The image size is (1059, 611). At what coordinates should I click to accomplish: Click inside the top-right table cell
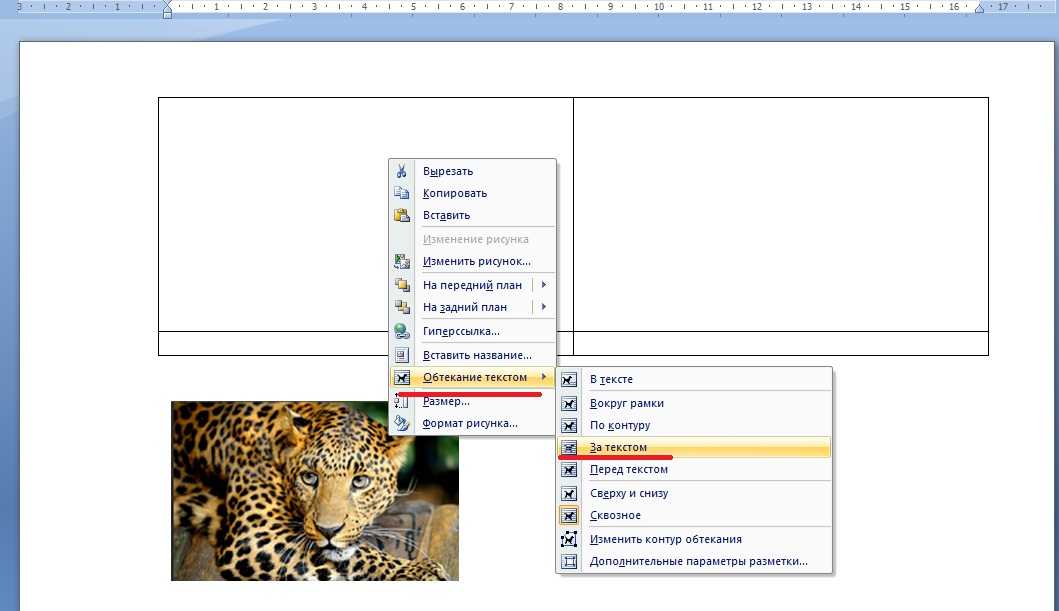click(781, 214)
